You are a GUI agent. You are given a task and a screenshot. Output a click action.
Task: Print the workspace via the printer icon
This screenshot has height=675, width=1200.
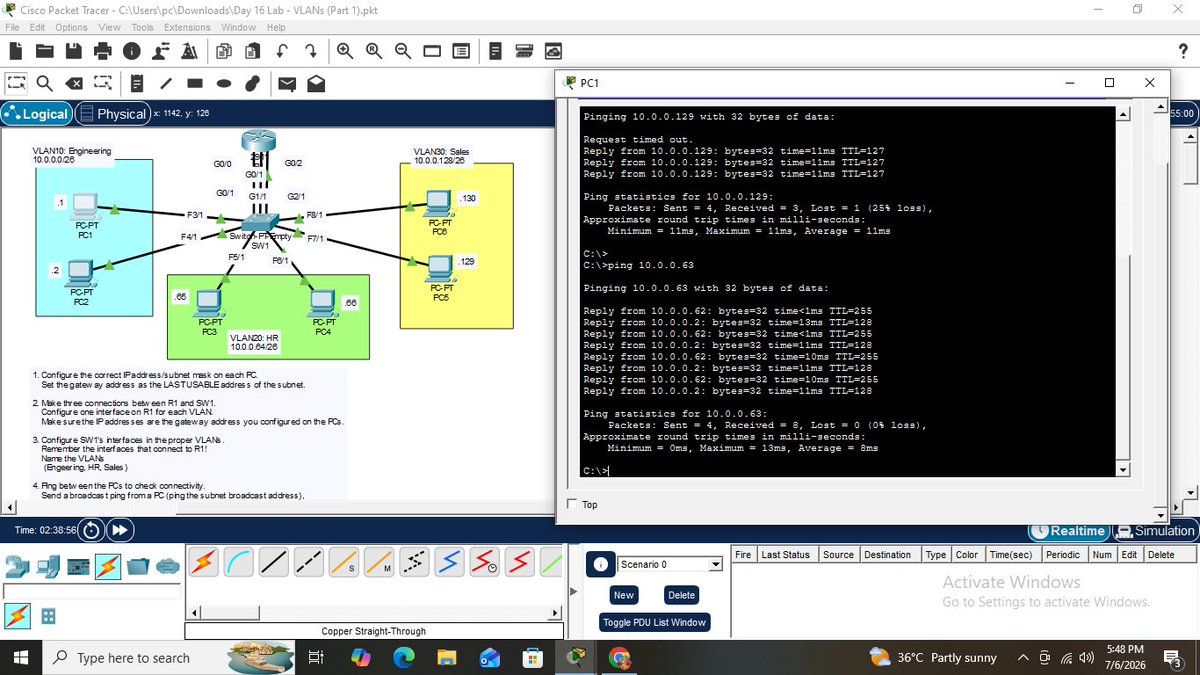point(103,50)
